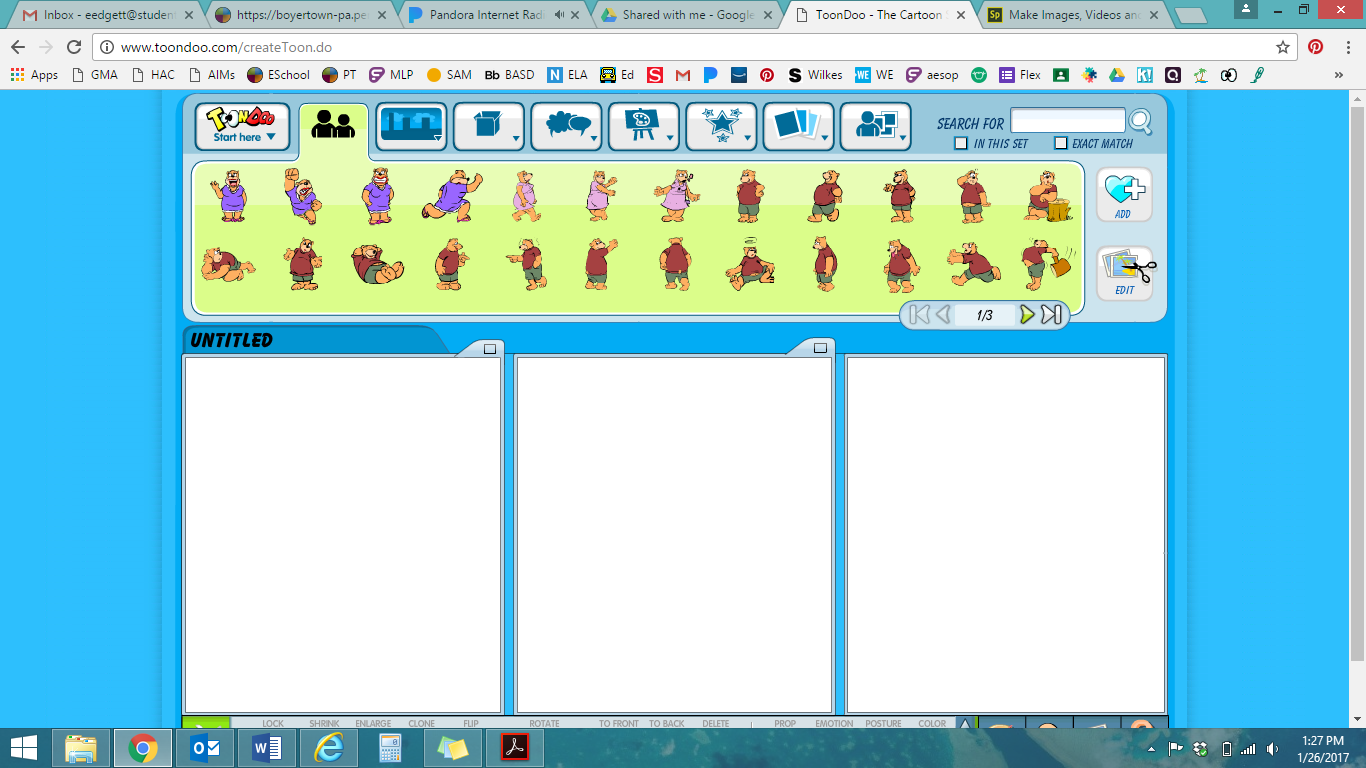Click the EDIT scissors icon
1366x768 pixels.
tap(1122, 268)
